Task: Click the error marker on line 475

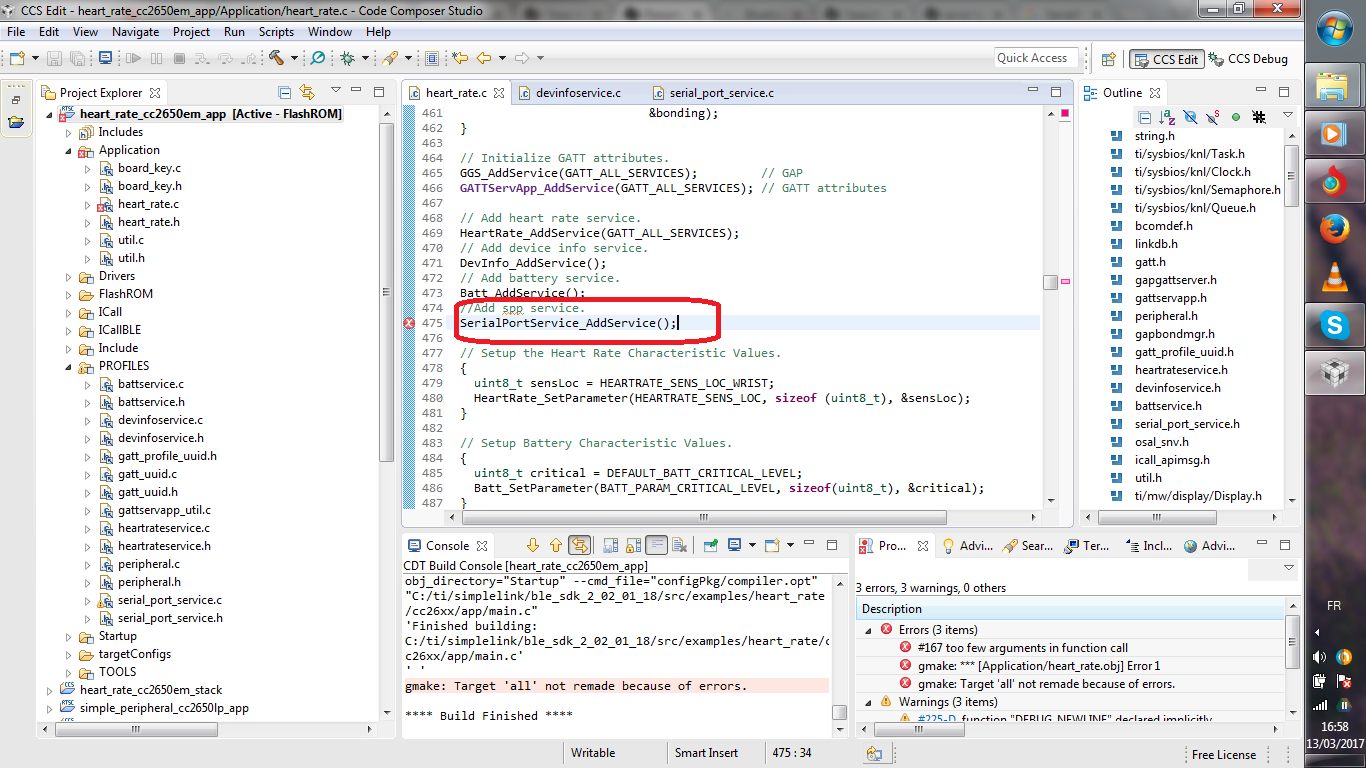Action: pyautogui.click(x=408, y=323)
